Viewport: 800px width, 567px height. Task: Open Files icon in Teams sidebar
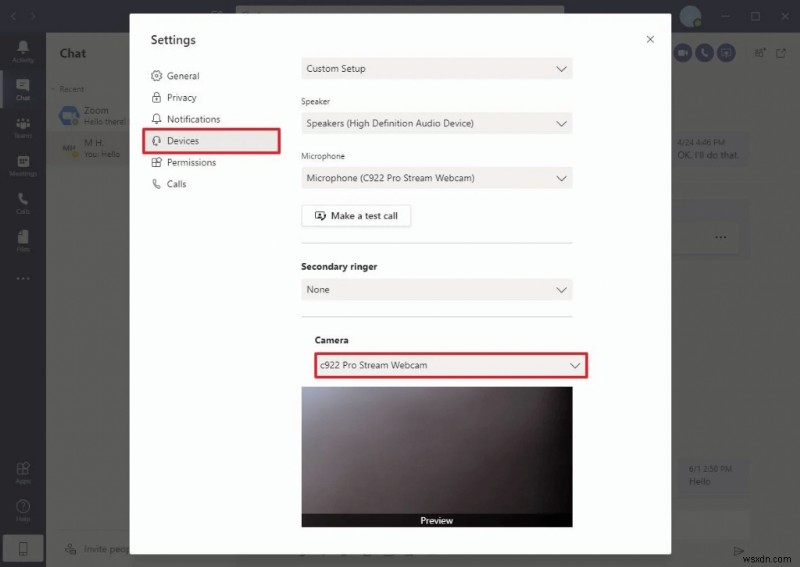(23, 241)
